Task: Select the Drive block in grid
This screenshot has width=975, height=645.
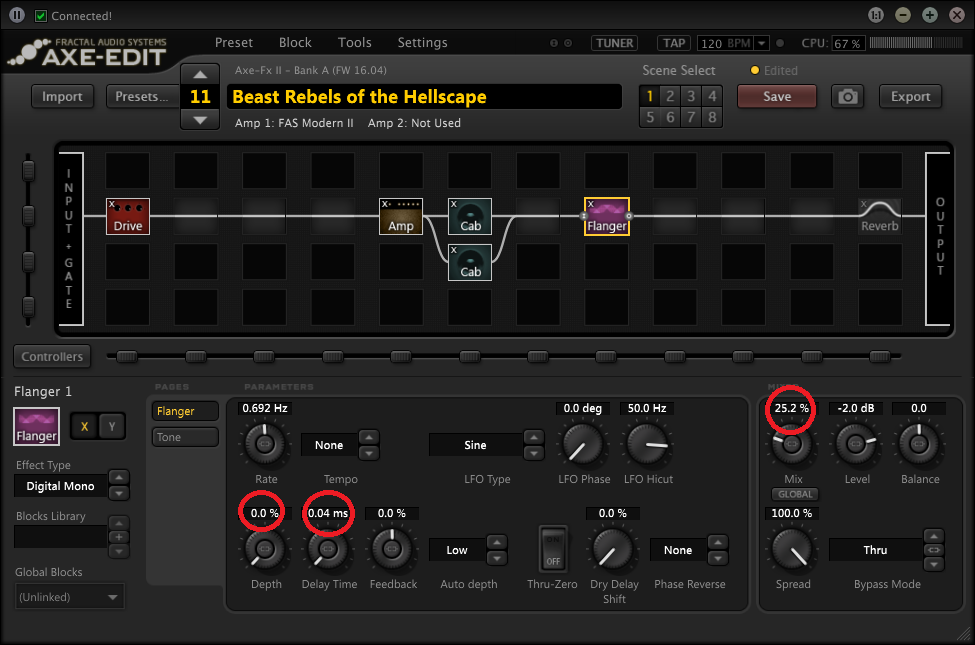Action: coord(128,216)
